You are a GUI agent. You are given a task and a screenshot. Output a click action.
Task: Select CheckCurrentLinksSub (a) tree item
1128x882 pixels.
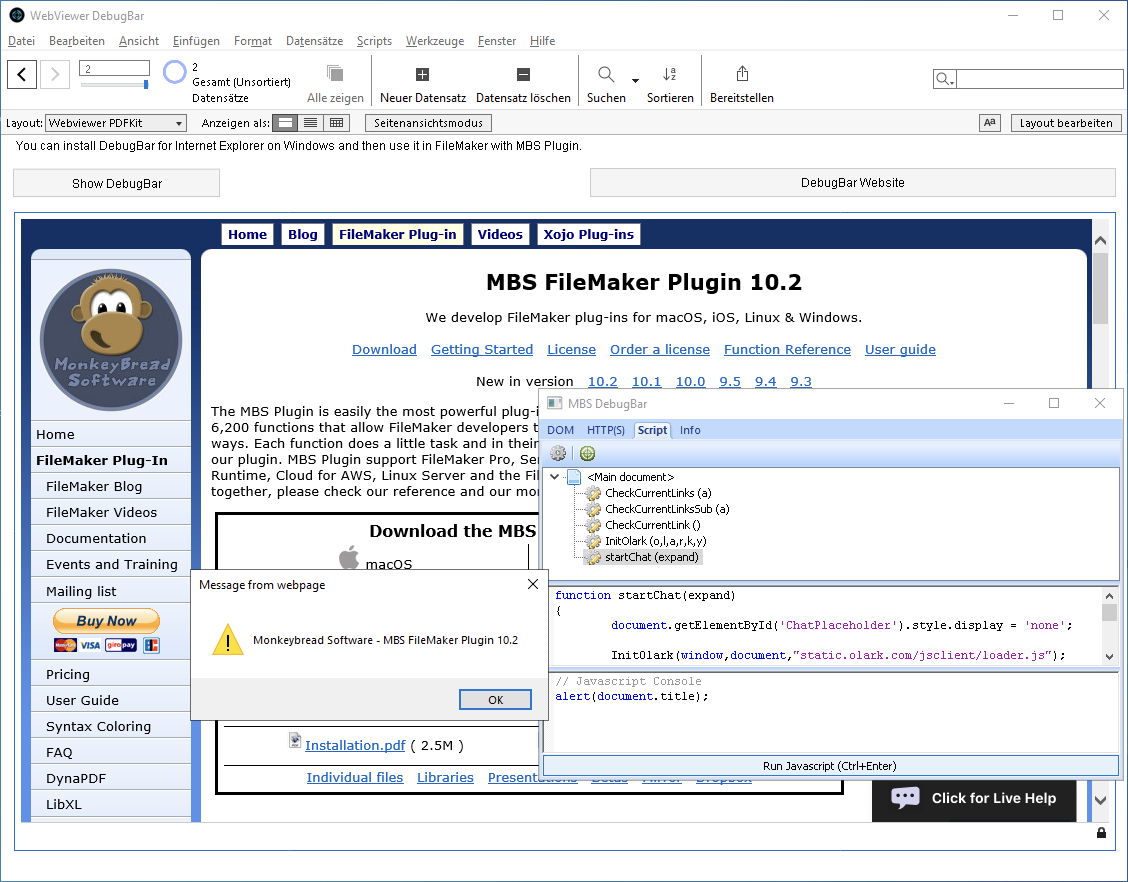tap(667, 509)
